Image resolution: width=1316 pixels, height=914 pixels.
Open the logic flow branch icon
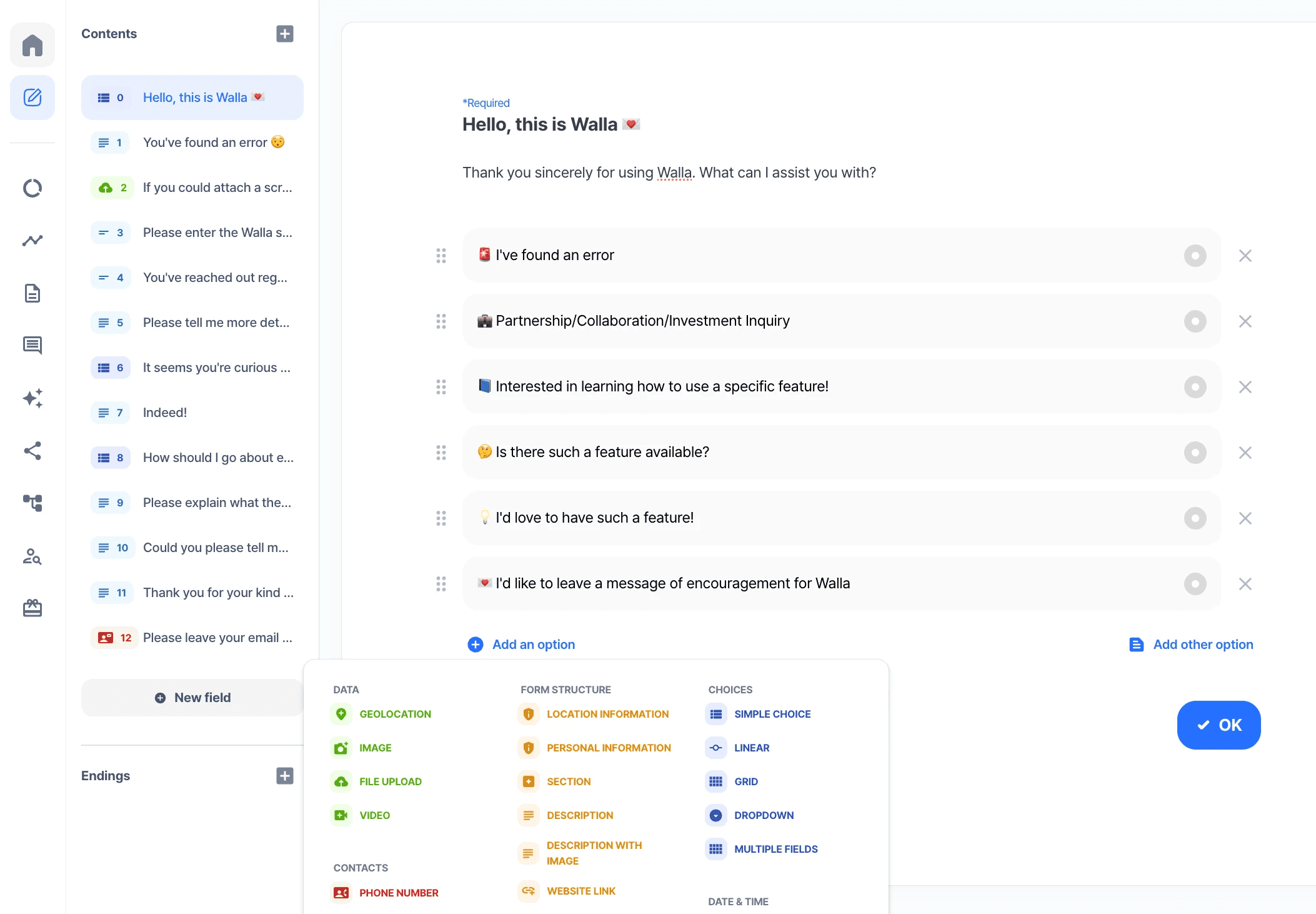click(x=32, y=503)
